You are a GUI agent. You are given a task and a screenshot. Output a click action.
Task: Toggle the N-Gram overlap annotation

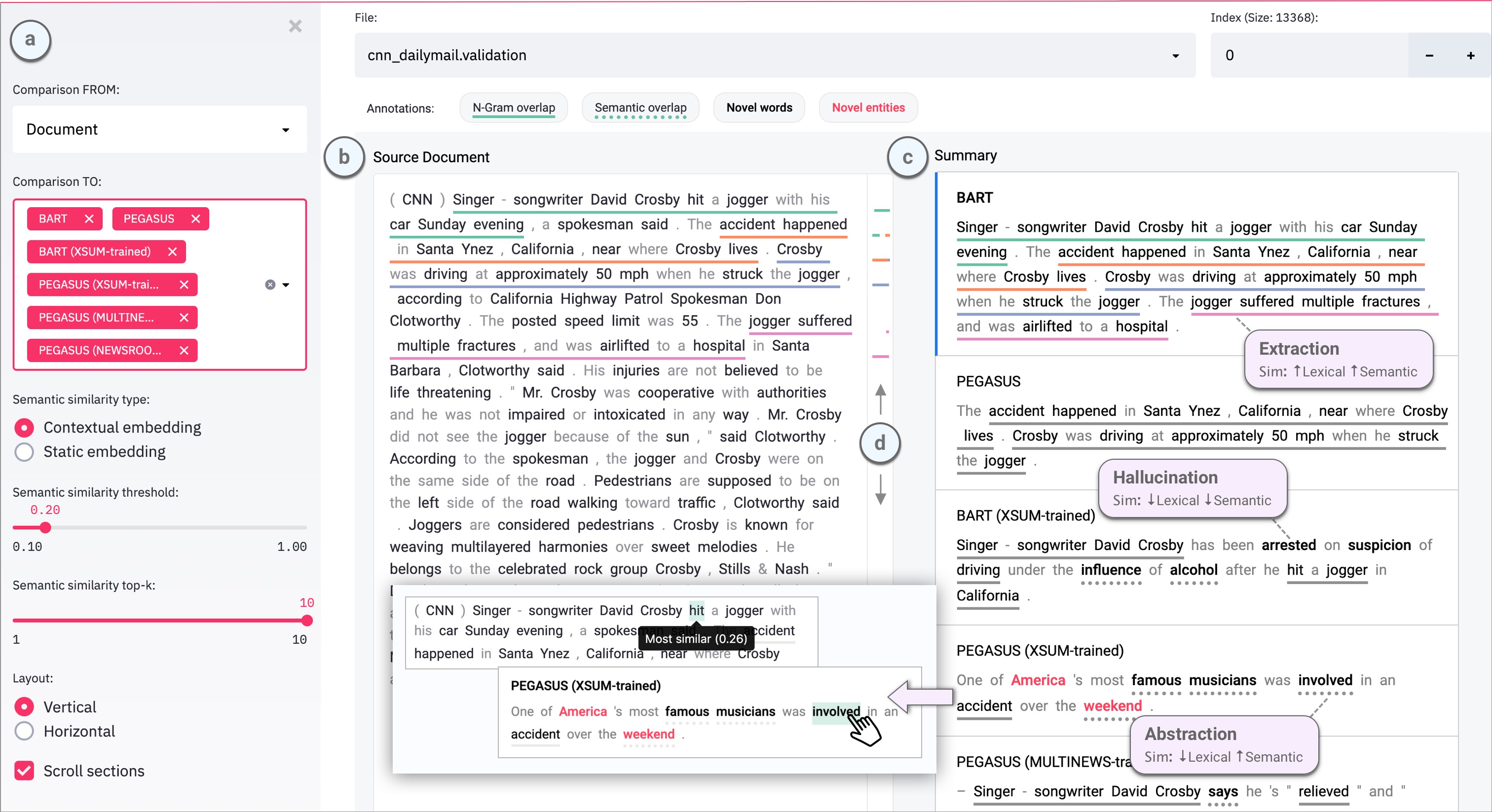(x=513, y=107)
